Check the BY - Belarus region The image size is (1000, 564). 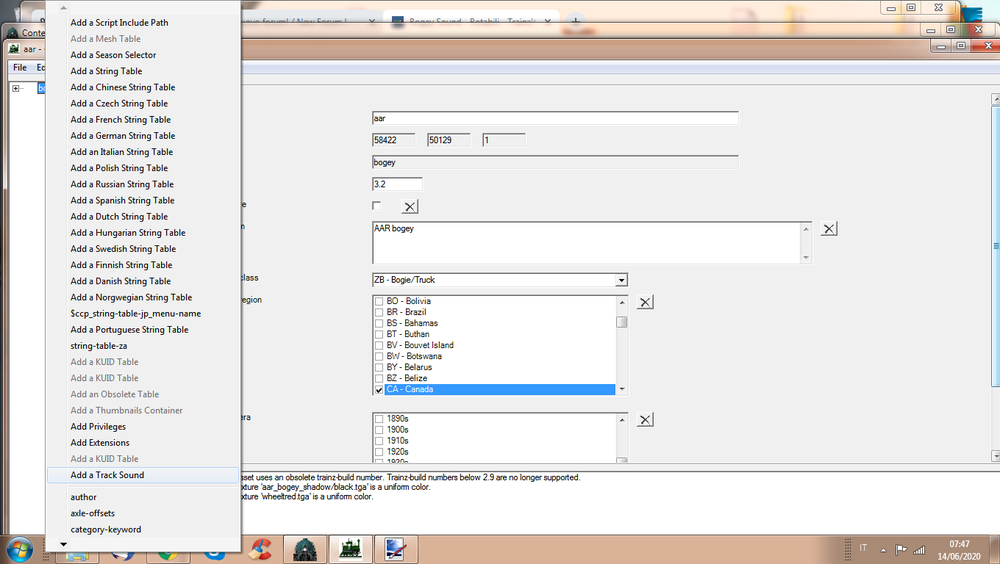click(379, 367)
